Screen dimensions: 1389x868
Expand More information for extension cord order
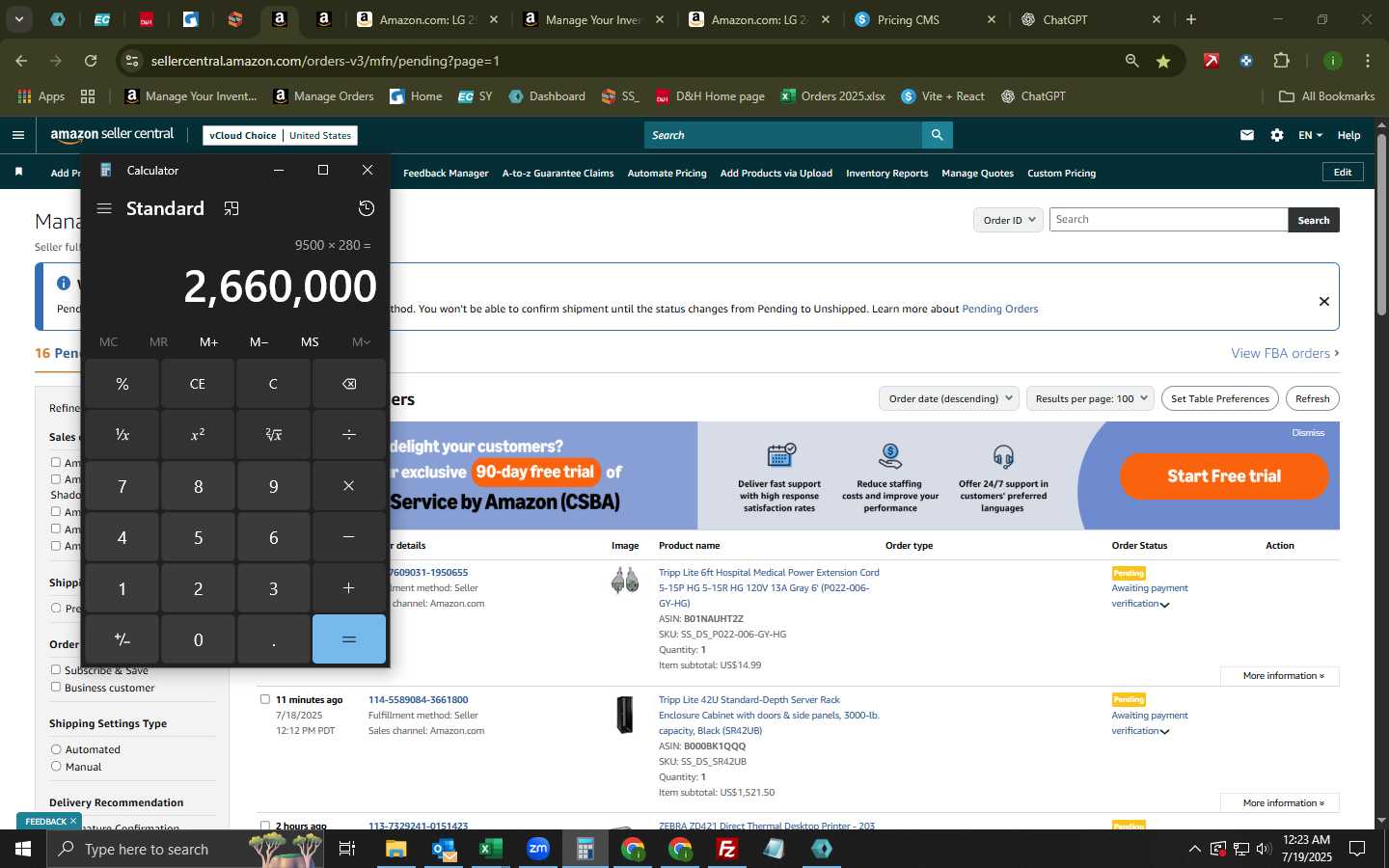point(1279,676)
